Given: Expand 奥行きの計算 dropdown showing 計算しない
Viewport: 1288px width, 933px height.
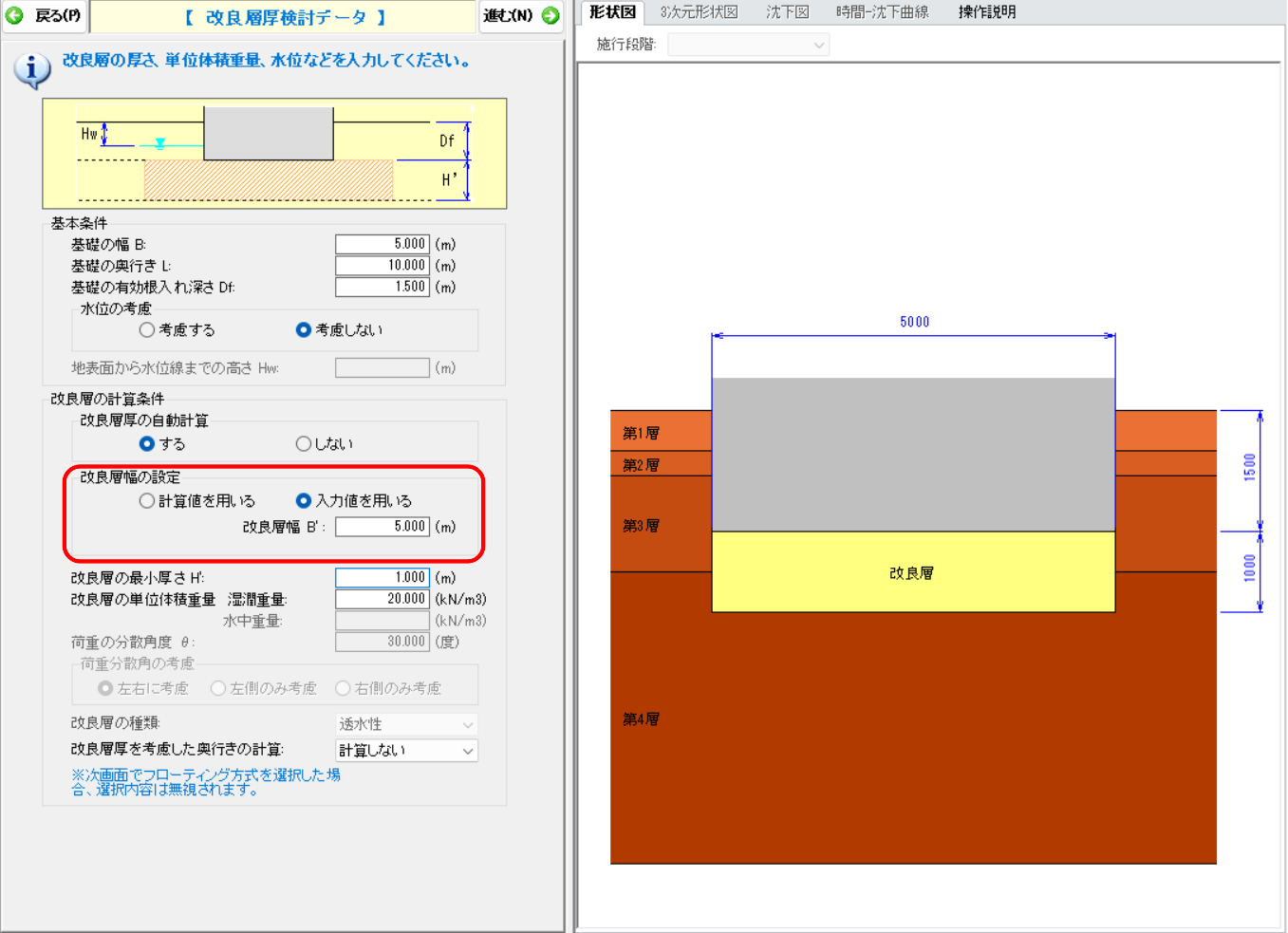Looking at the screenshot, I should [x=406, y=751].
